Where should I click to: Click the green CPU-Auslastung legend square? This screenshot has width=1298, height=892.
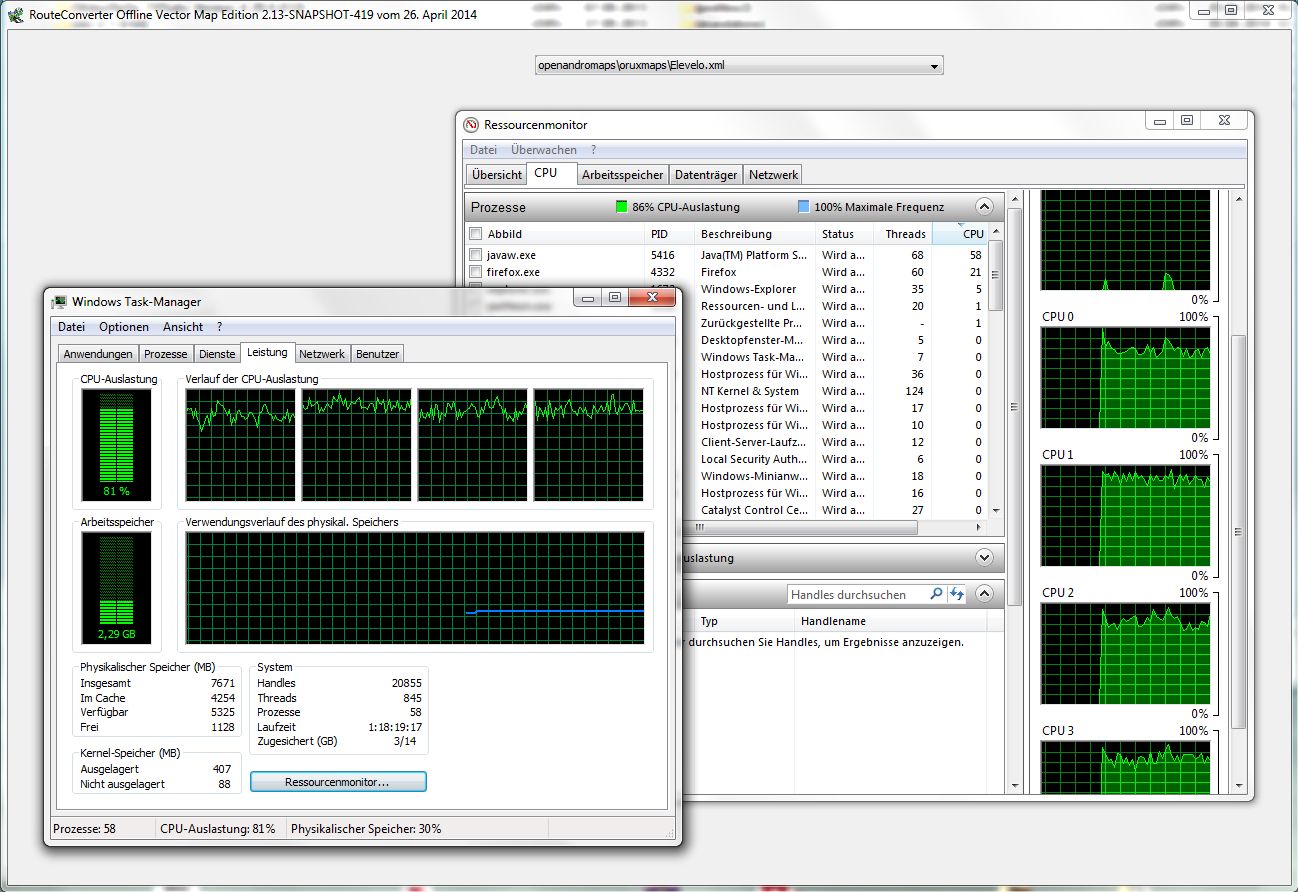[x=622, y=207]
